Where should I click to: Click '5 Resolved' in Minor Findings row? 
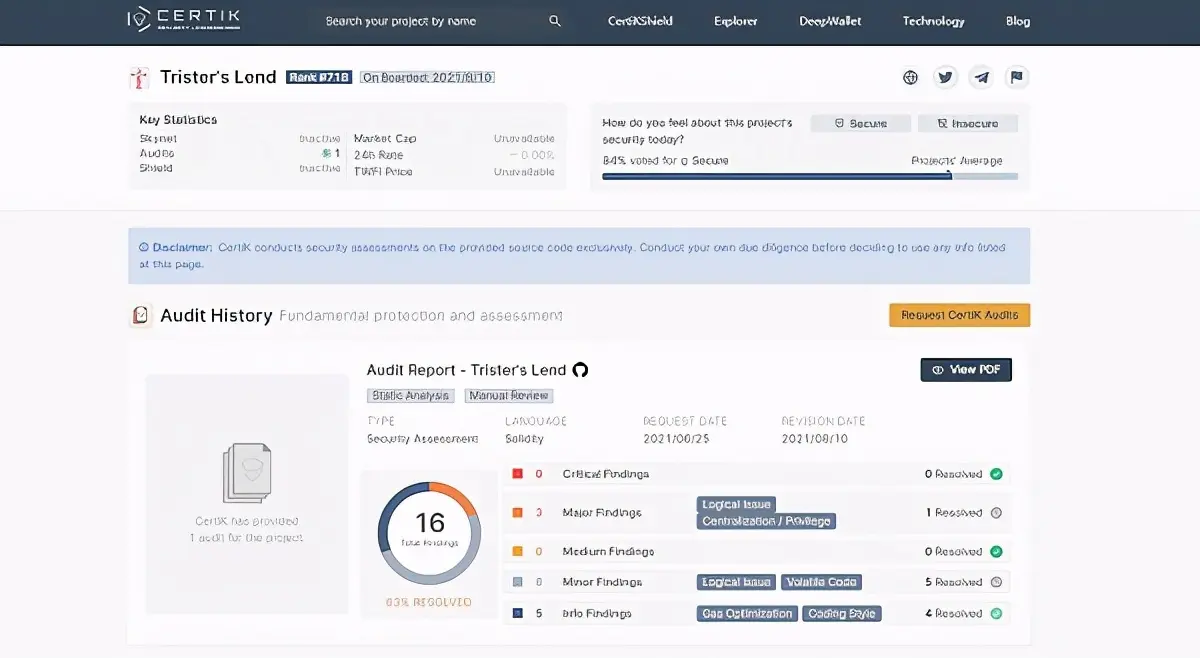(x=954, y=582)
